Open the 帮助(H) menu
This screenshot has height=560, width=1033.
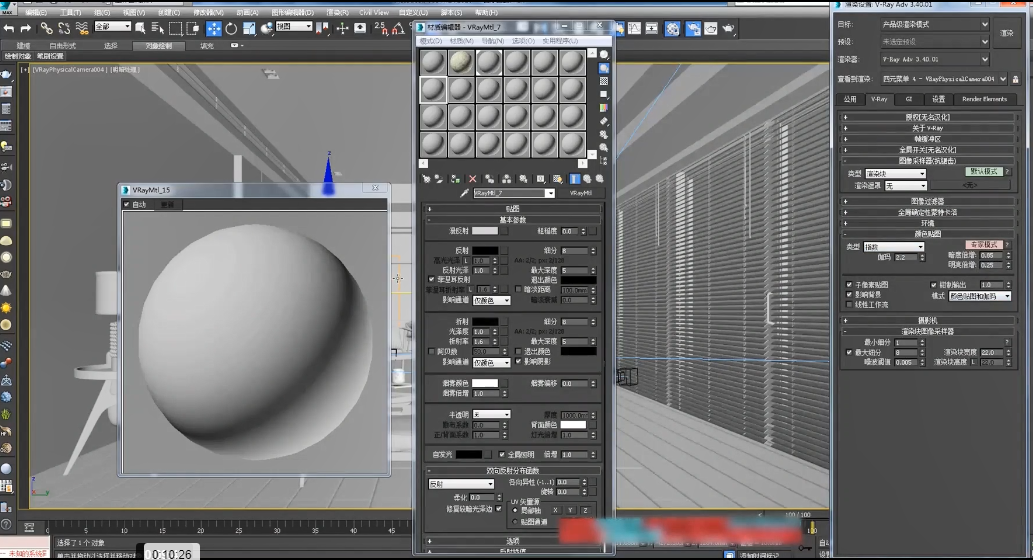pos(486,13)
